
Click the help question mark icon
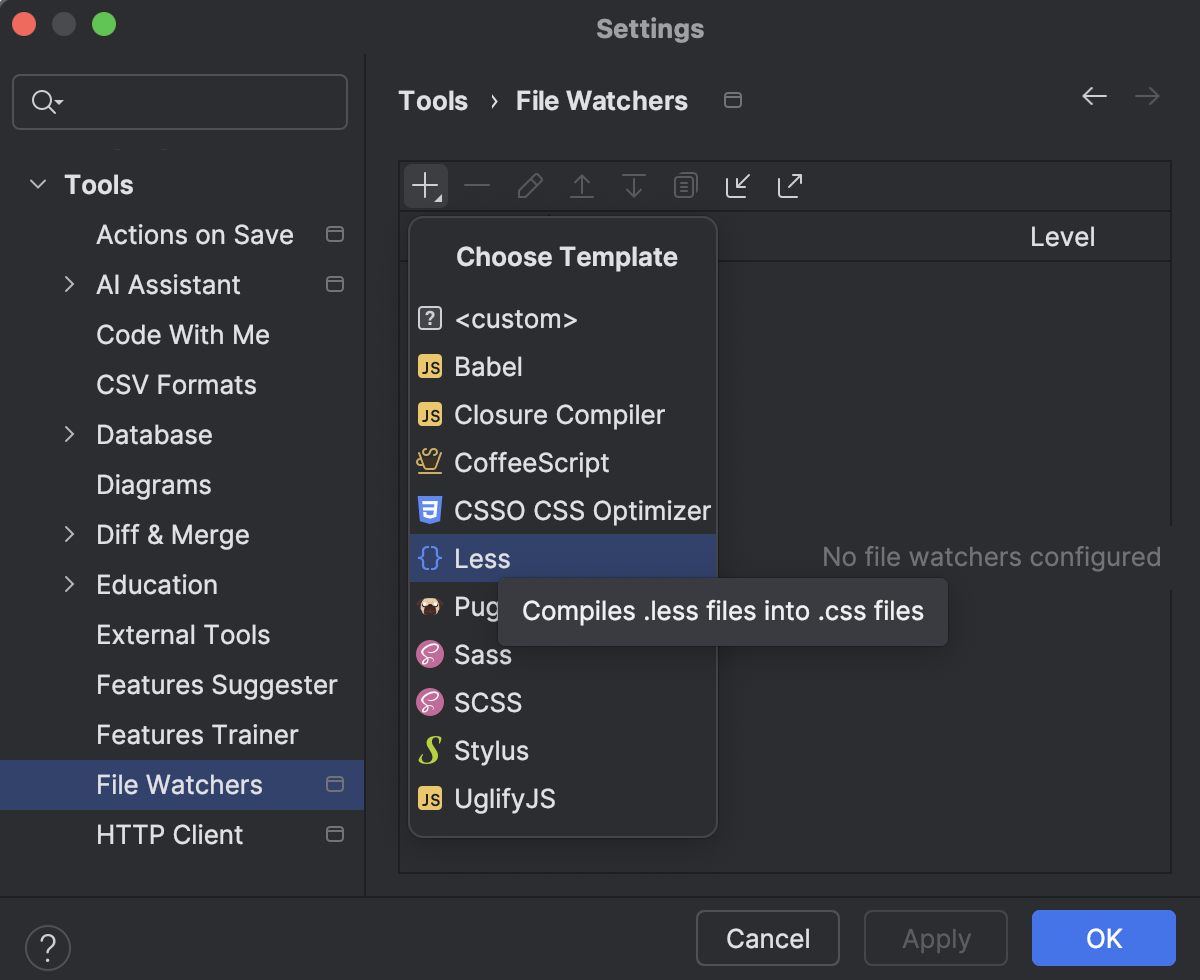(x=47, y=947)
